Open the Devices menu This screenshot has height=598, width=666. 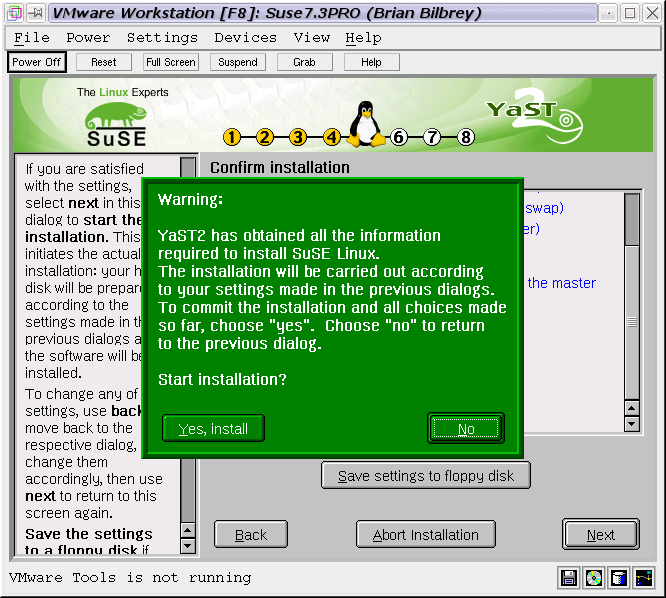pyautogui.click(x=246, y=38)
